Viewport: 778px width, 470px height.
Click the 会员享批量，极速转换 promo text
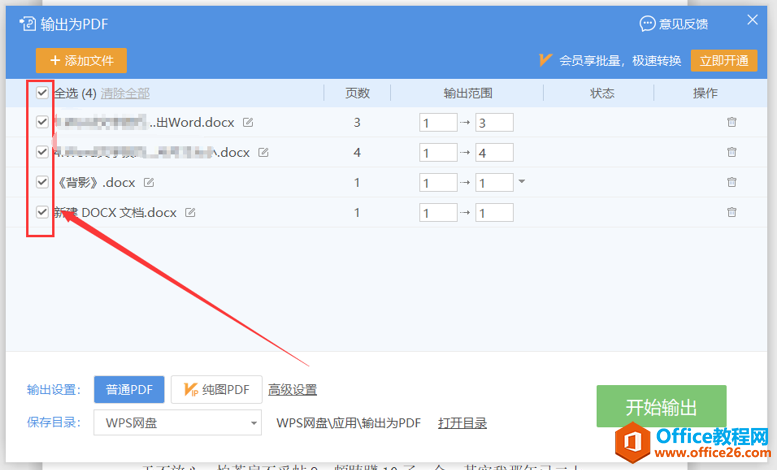(620, 61)
